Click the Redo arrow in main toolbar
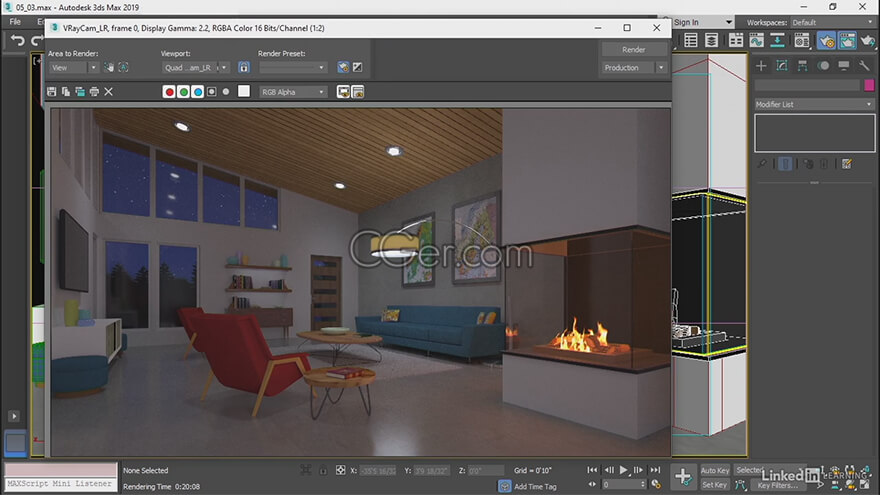The height and width of the screenshot is (495, 880). pos(37,40)
